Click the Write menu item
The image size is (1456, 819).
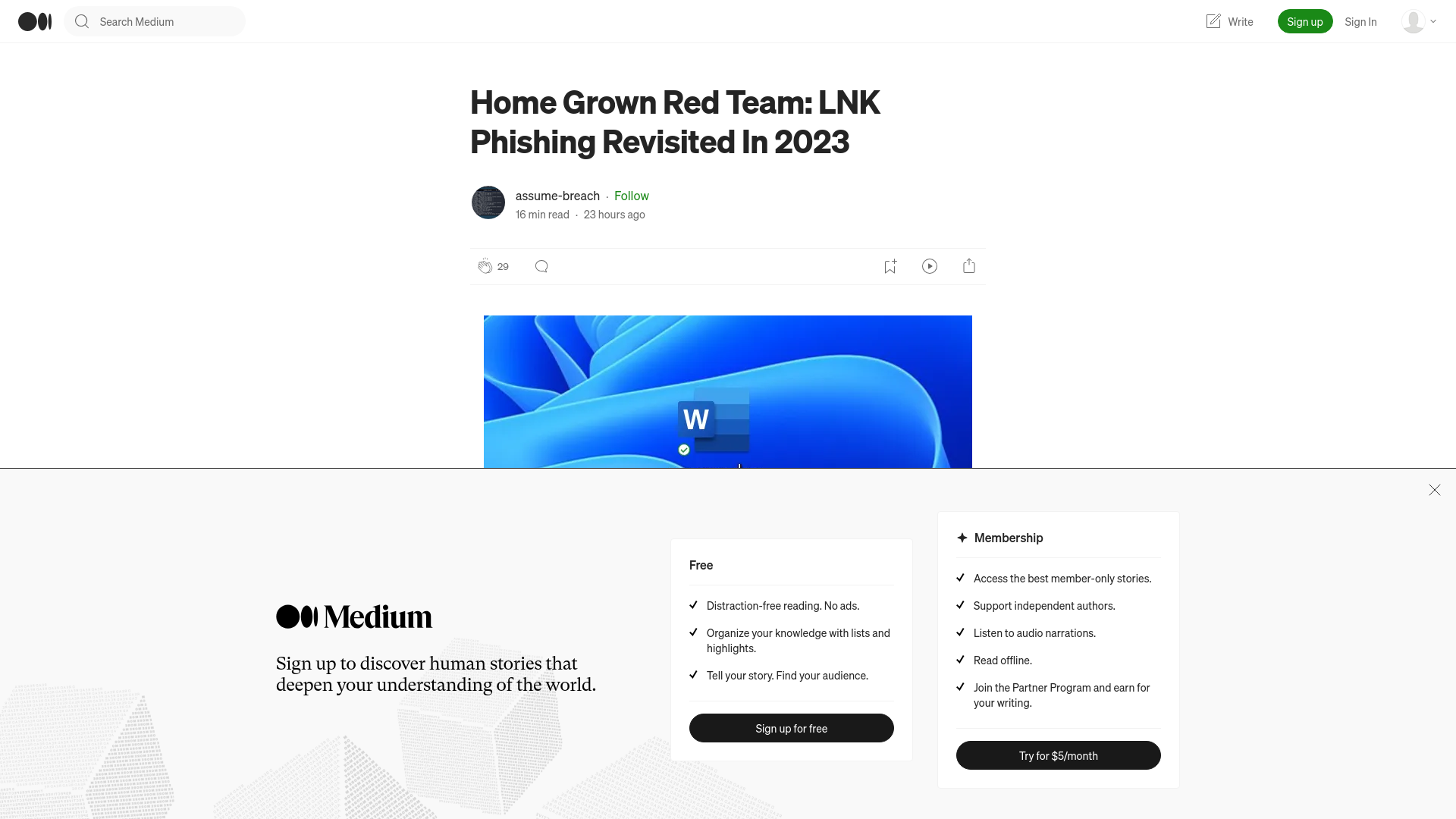coord(1228,21)
